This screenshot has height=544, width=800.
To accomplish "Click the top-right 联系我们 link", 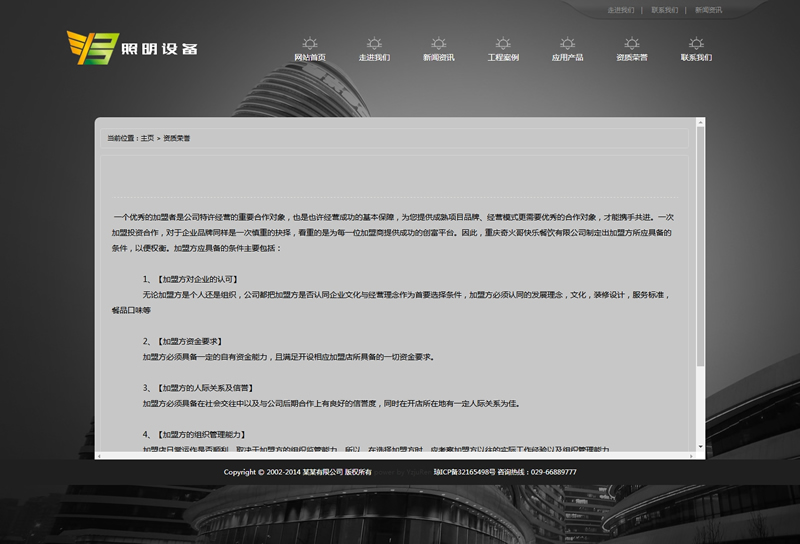I will [664, 10].
